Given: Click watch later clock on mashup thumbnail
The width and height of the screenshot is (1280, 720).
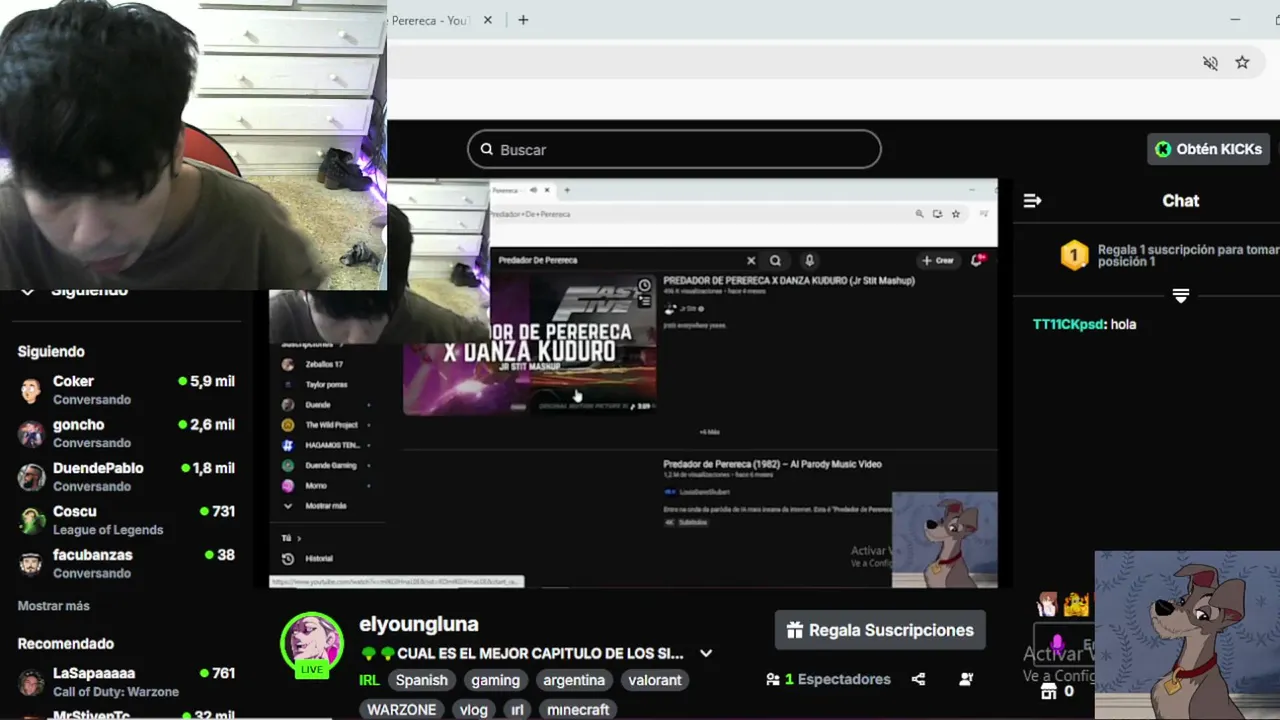Looking at the screenshot, I should (645, 286).
